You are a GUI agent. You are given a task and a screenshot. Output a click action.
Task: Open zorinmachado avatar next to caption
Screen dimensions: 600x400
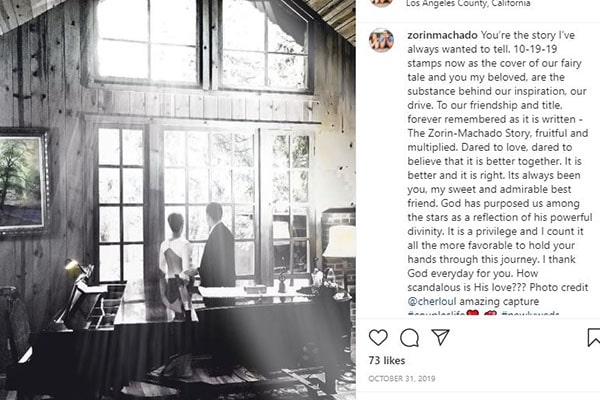coord(381,39)
